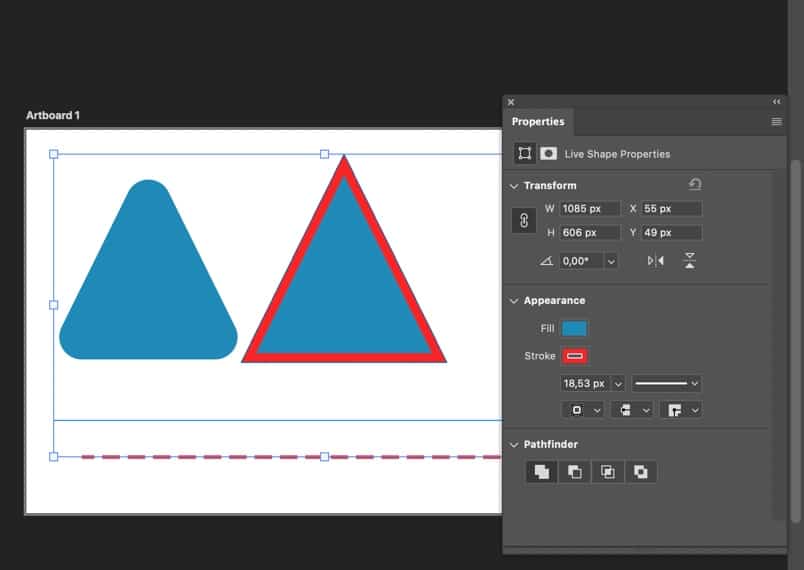Click the X position field

click(672, 209)
